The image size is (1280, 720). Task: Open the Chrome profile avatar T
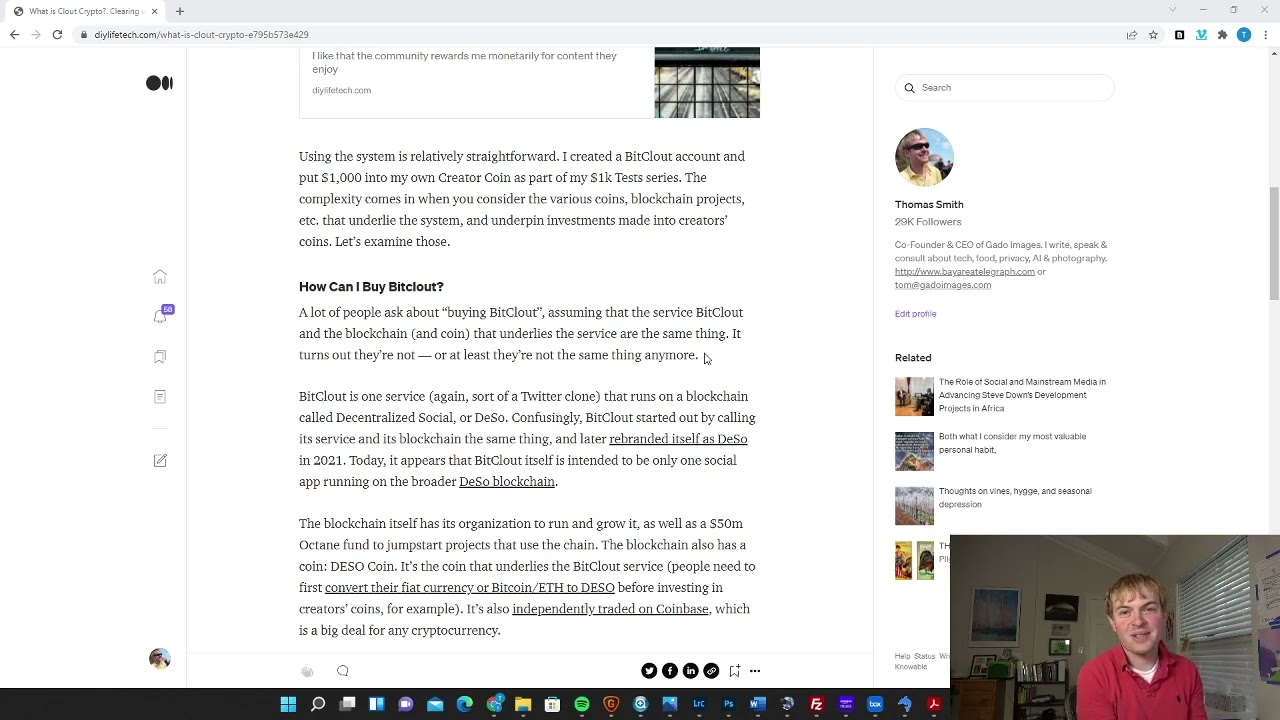[1244, 35]
